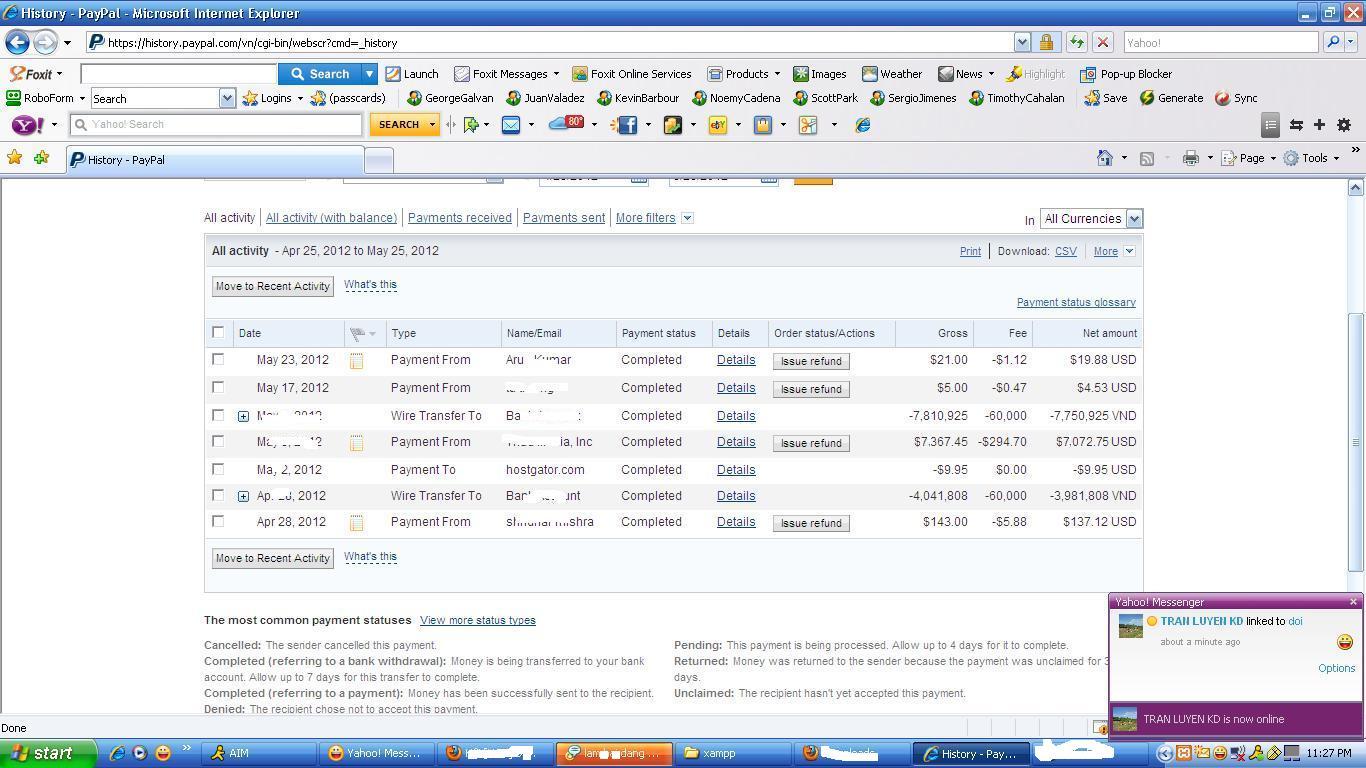Click the Foxit Weather button

click(892, 74)
